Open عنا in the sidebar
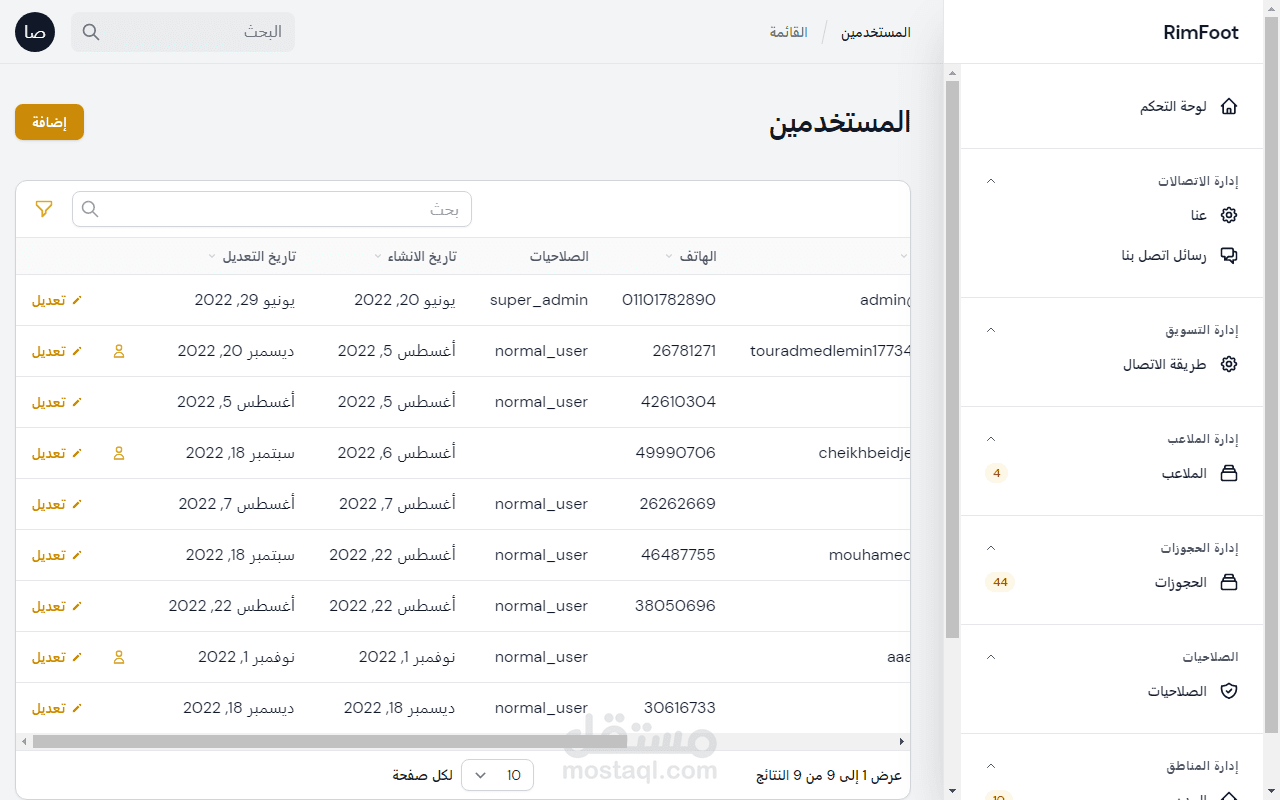 tap(1111, 215)
